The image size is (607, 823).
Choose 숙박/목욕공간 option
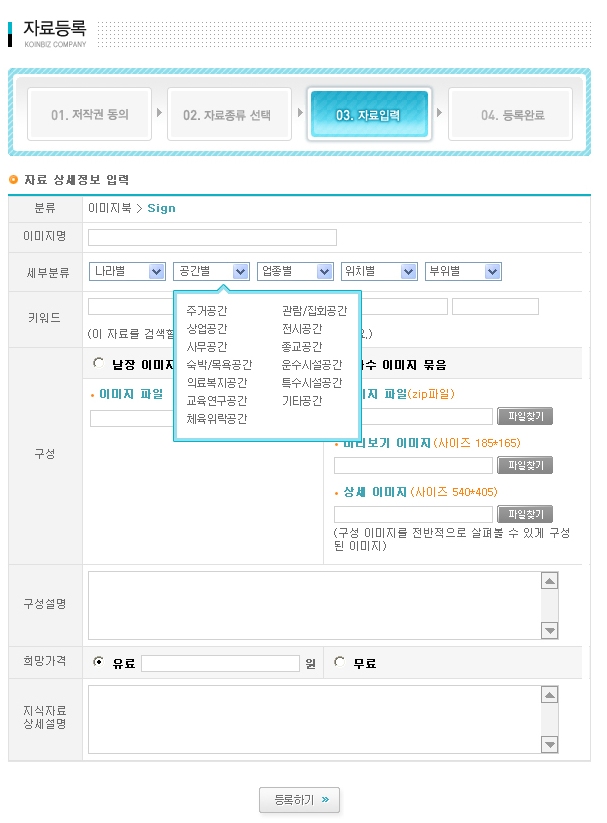point(219,364)
